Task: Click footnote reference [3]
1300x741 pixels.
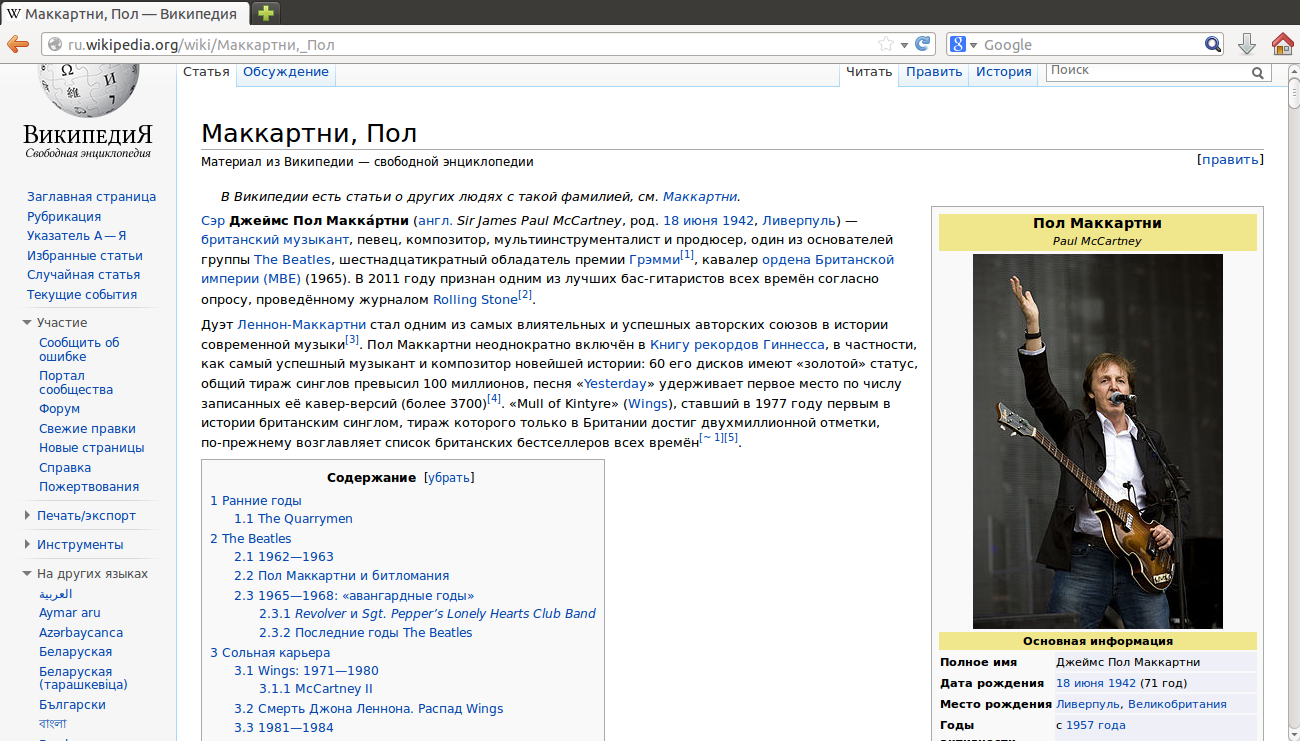Action: coord(352,340)
